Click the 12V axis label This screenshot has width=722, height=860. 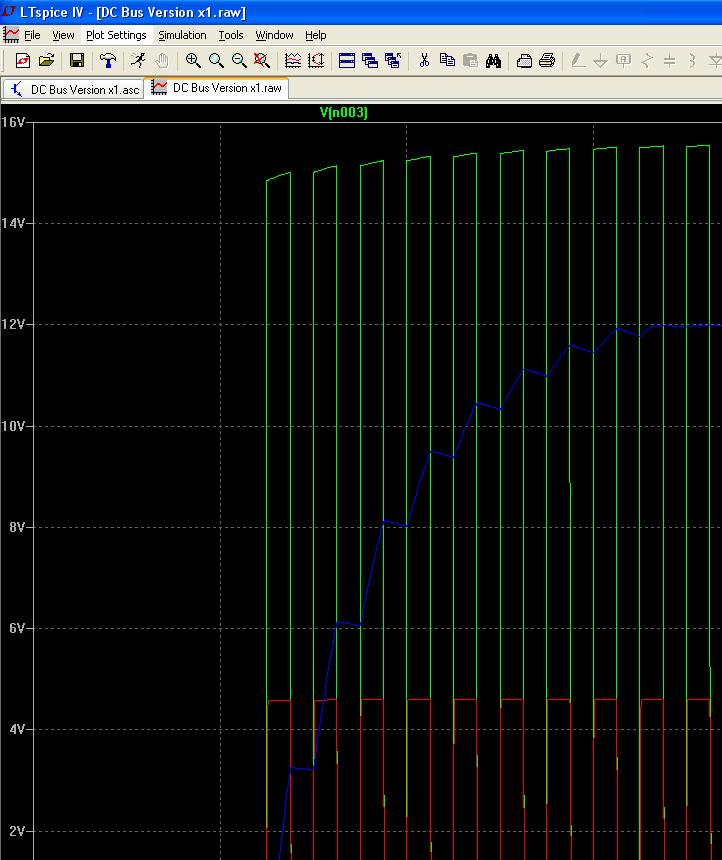click(13, 324)
